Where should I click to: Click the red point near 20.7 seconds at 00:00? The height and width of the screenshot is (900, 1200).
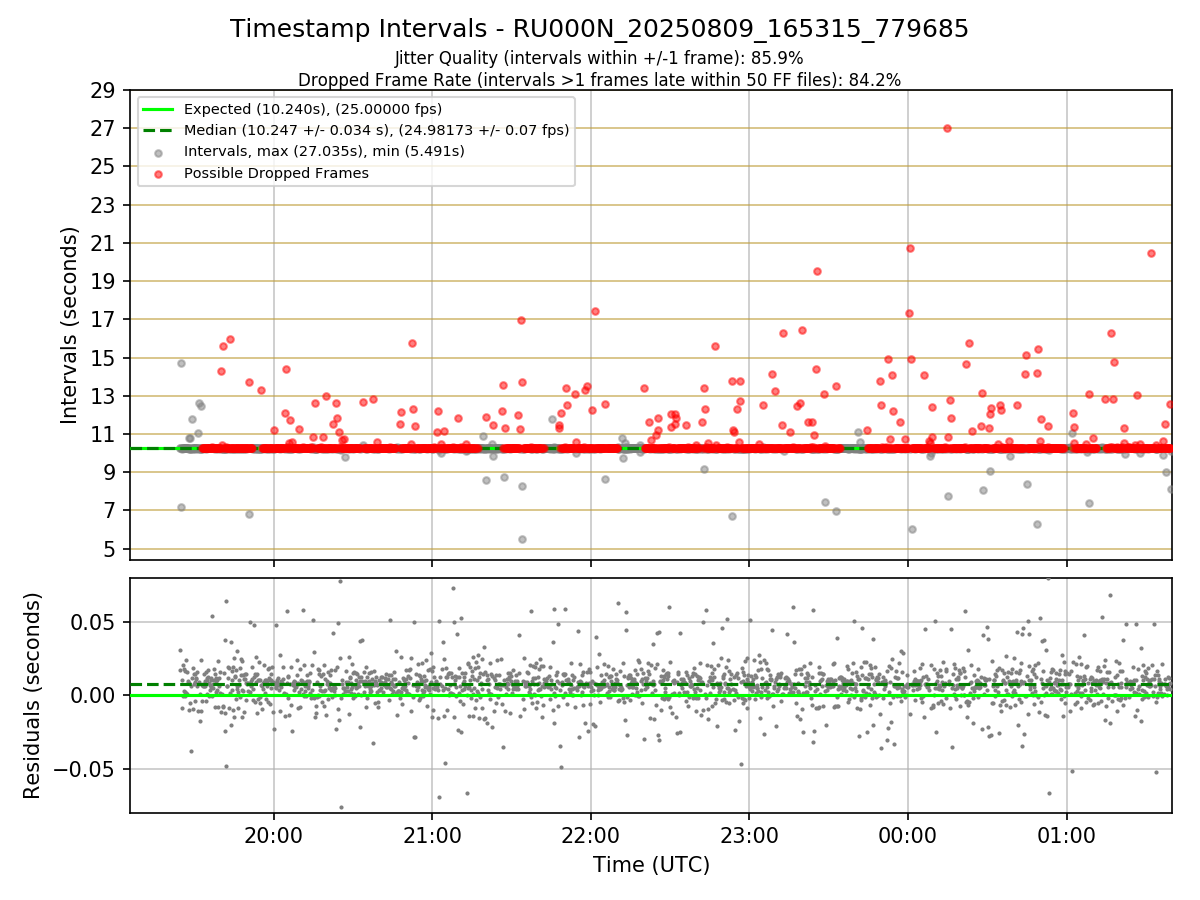910,248
